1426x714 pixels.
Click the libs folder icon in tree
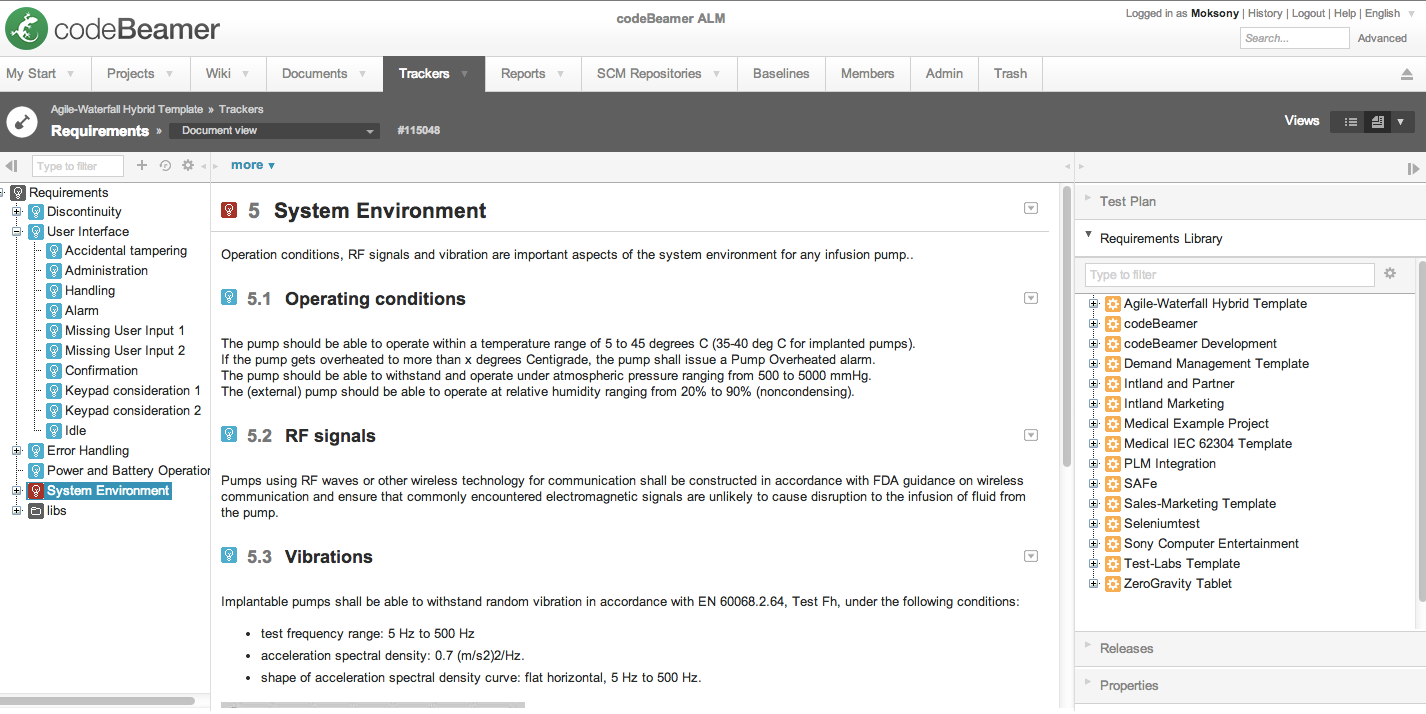click(x=36, y=511)
